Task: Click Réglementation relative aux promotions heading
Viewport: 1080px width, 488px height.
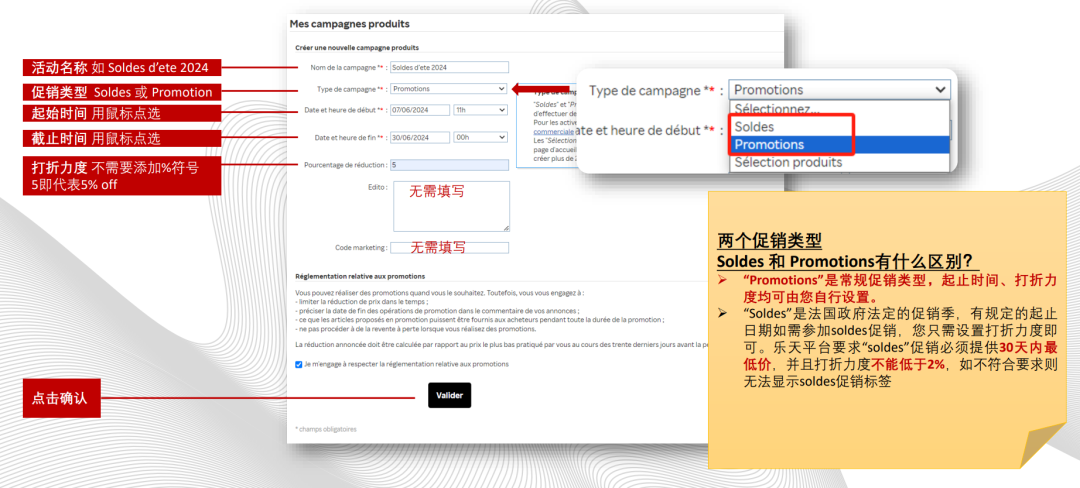Action: (x=360, y=276)
